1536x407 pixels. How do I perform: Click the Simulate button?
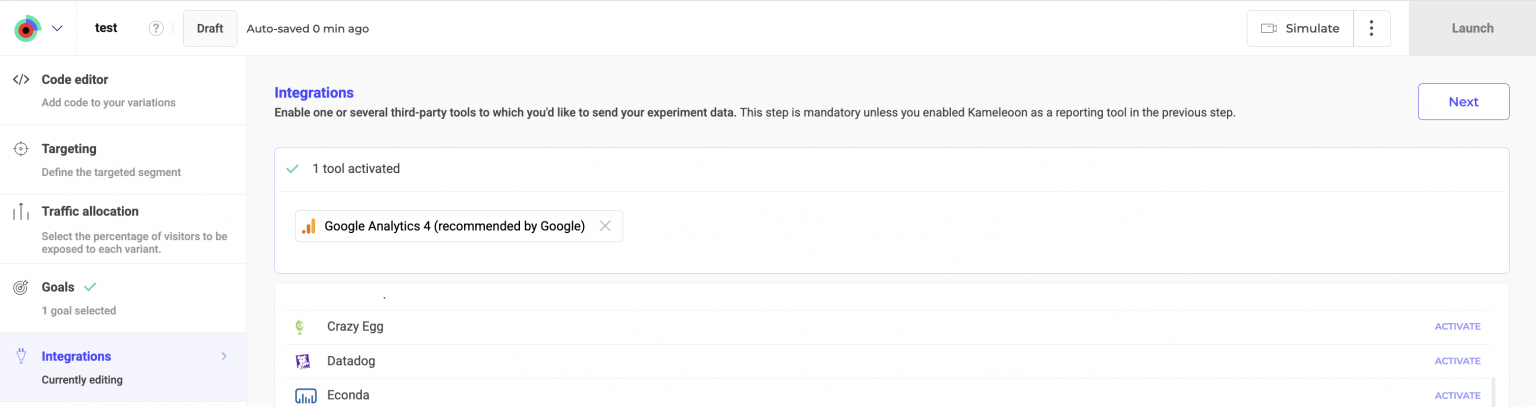pos(1299,28)
